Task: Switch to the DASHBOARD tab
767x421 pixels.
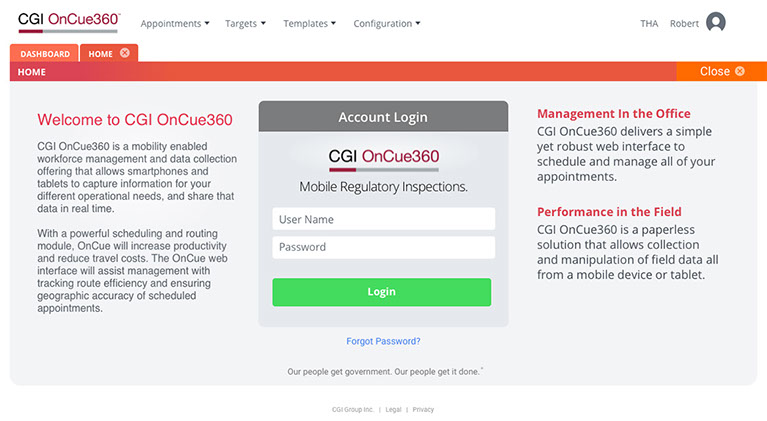Action: coord(45,53)
